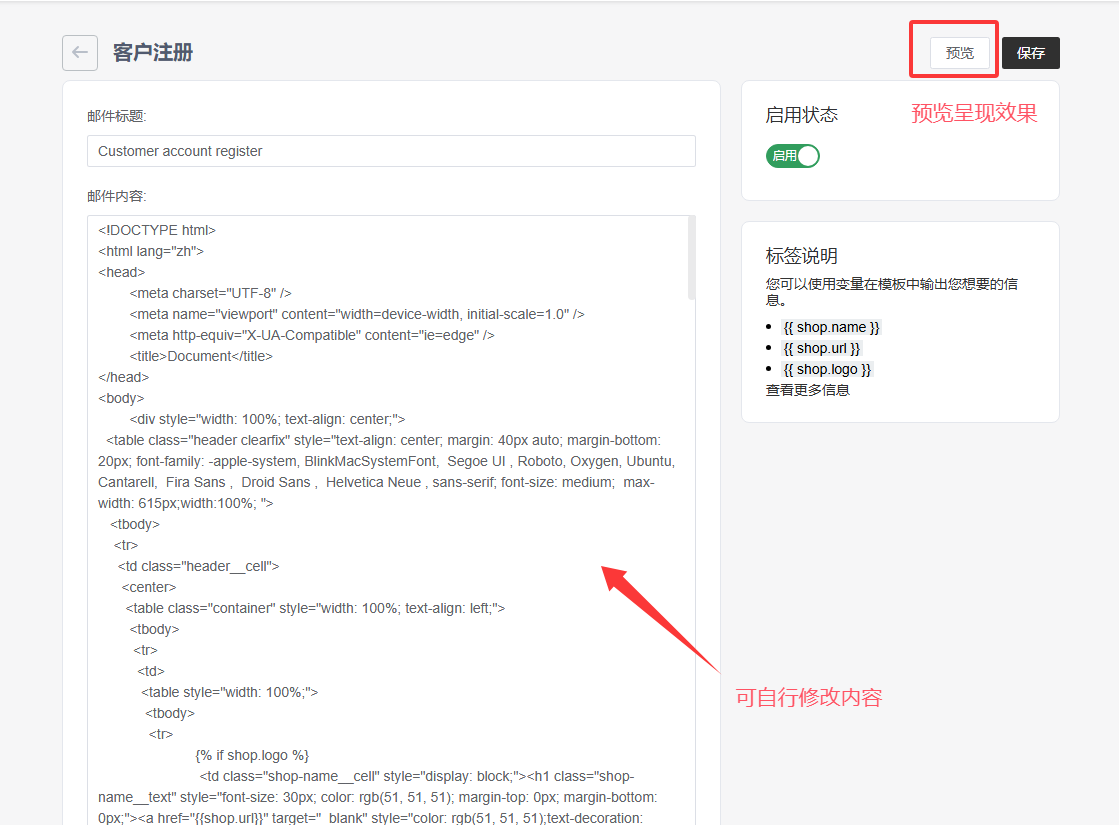Click the 客户注册 page title

(x=153, y=53)
